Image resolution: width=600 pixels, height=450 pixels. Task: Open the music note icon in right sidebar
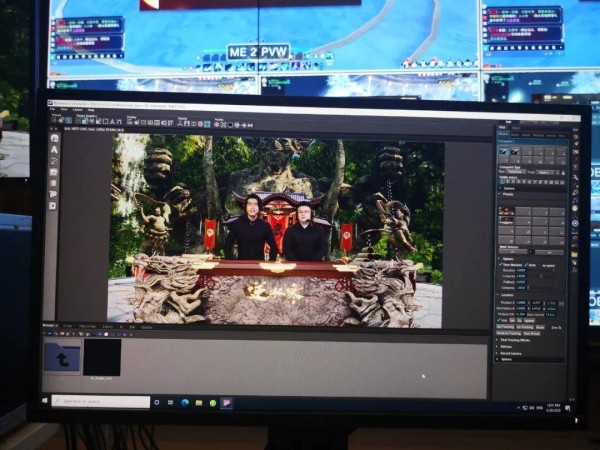(x=575, y=200)
